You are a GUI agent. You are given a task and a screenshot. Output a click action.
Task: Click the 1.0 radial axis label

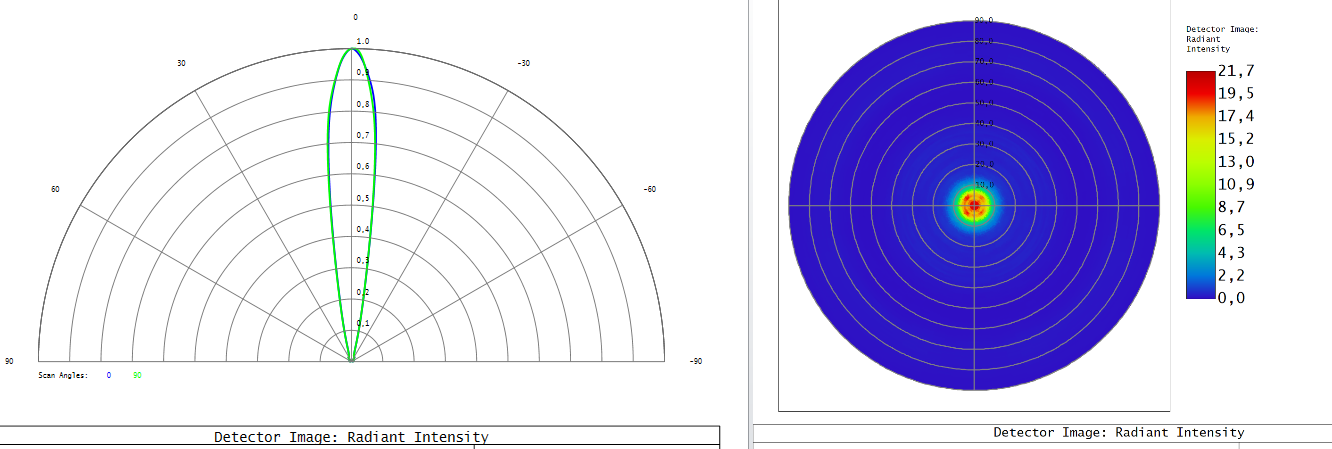coord(363,41)
